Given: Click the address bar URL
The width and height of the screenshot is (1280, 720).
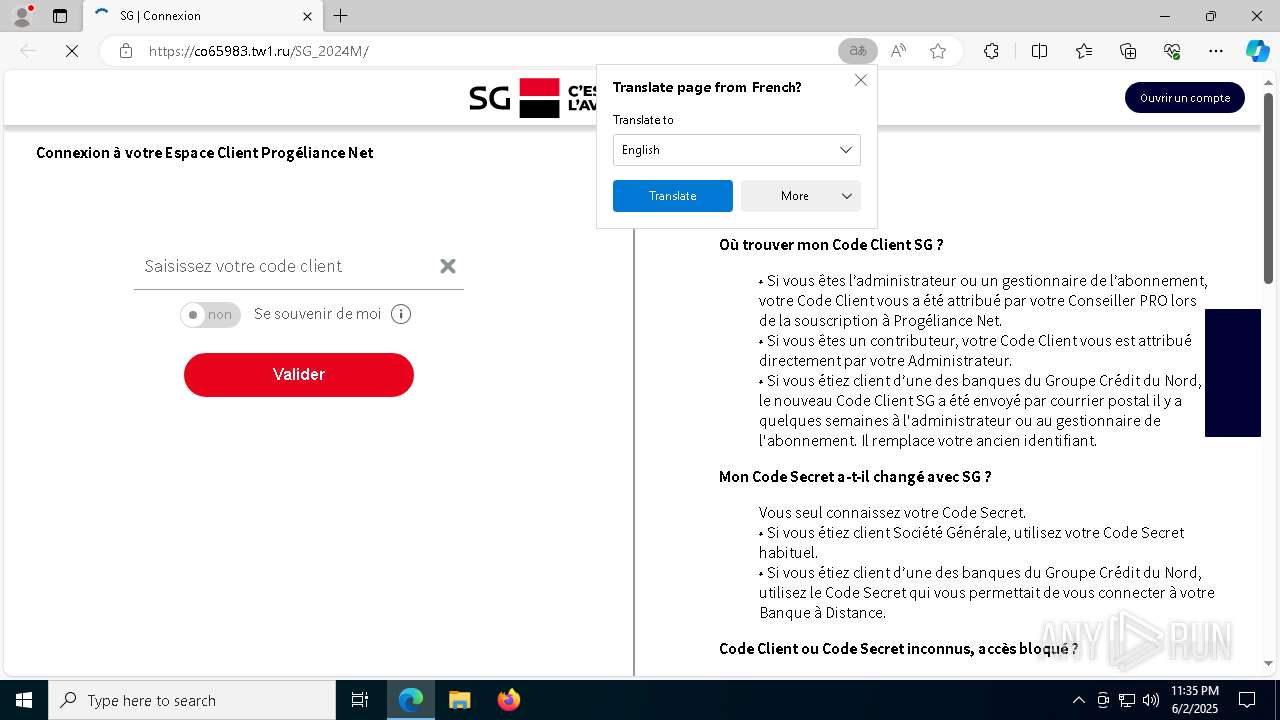Looking at the screenshot, I should 258,51.
